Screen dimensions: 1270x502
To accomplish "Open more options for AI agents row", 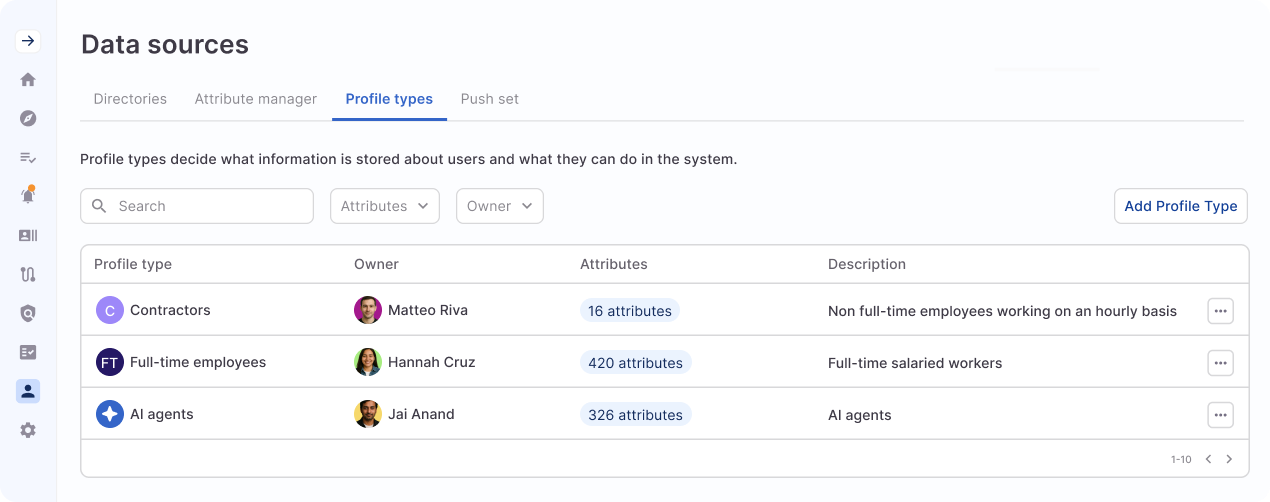I will point(1220,415).
